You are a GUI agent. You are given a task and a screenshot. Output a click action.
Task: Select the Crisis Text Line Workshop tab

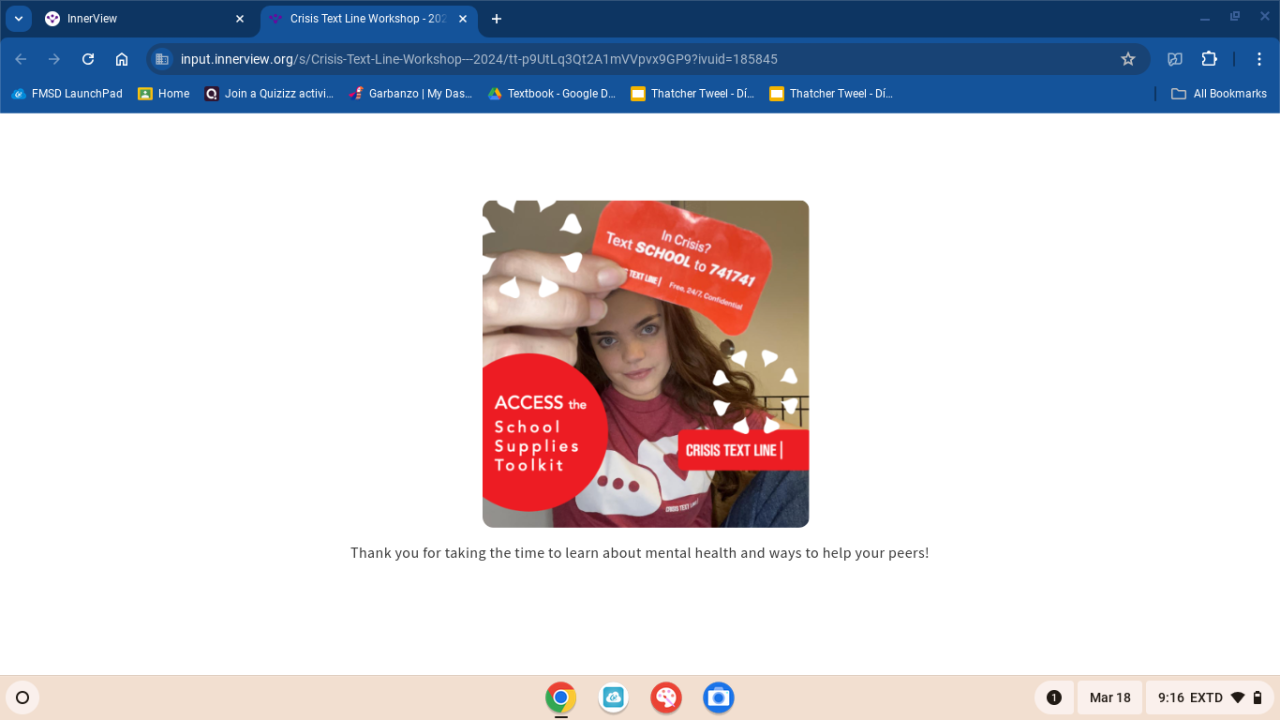point(367,19)
